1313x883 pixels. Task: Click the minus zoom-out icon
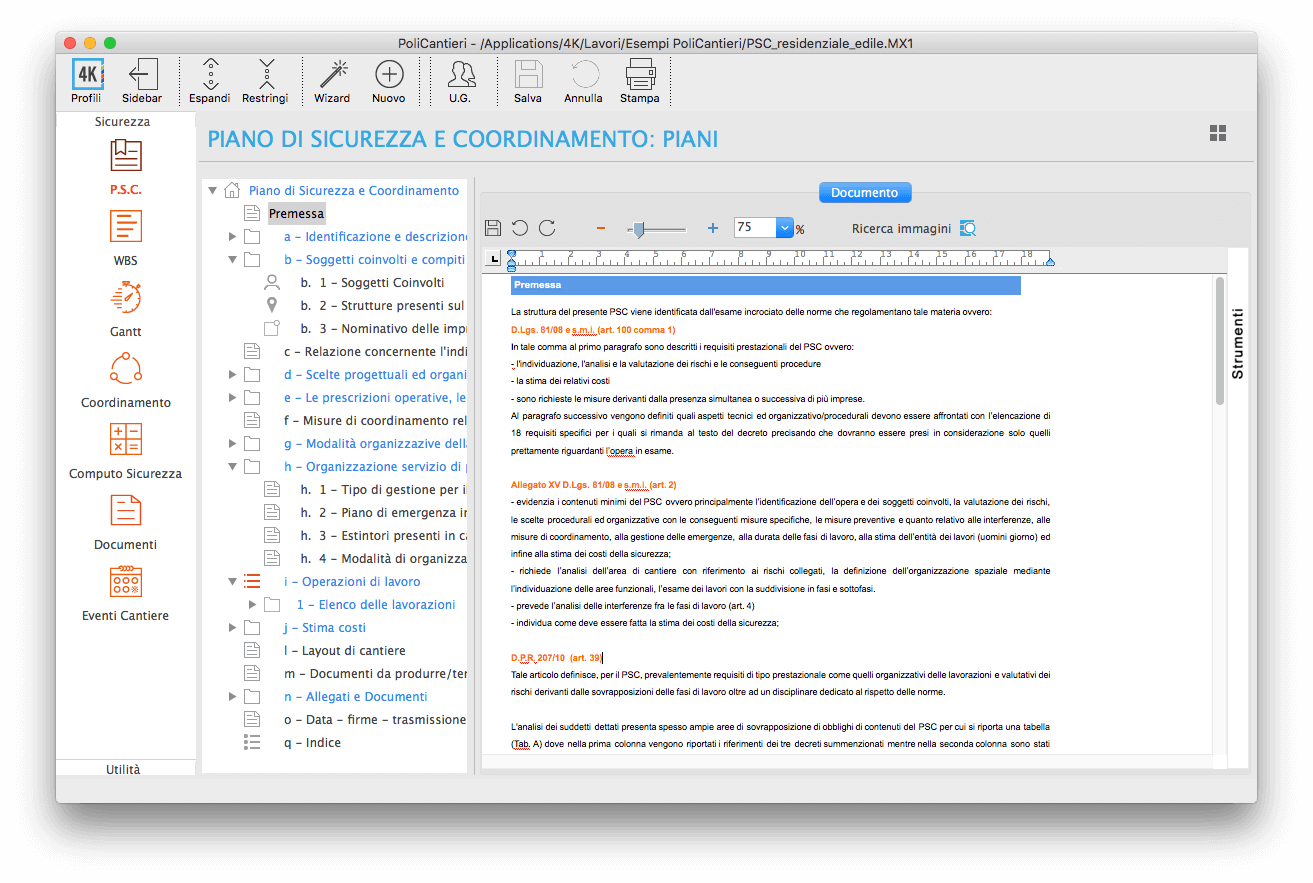coord(601,228)
